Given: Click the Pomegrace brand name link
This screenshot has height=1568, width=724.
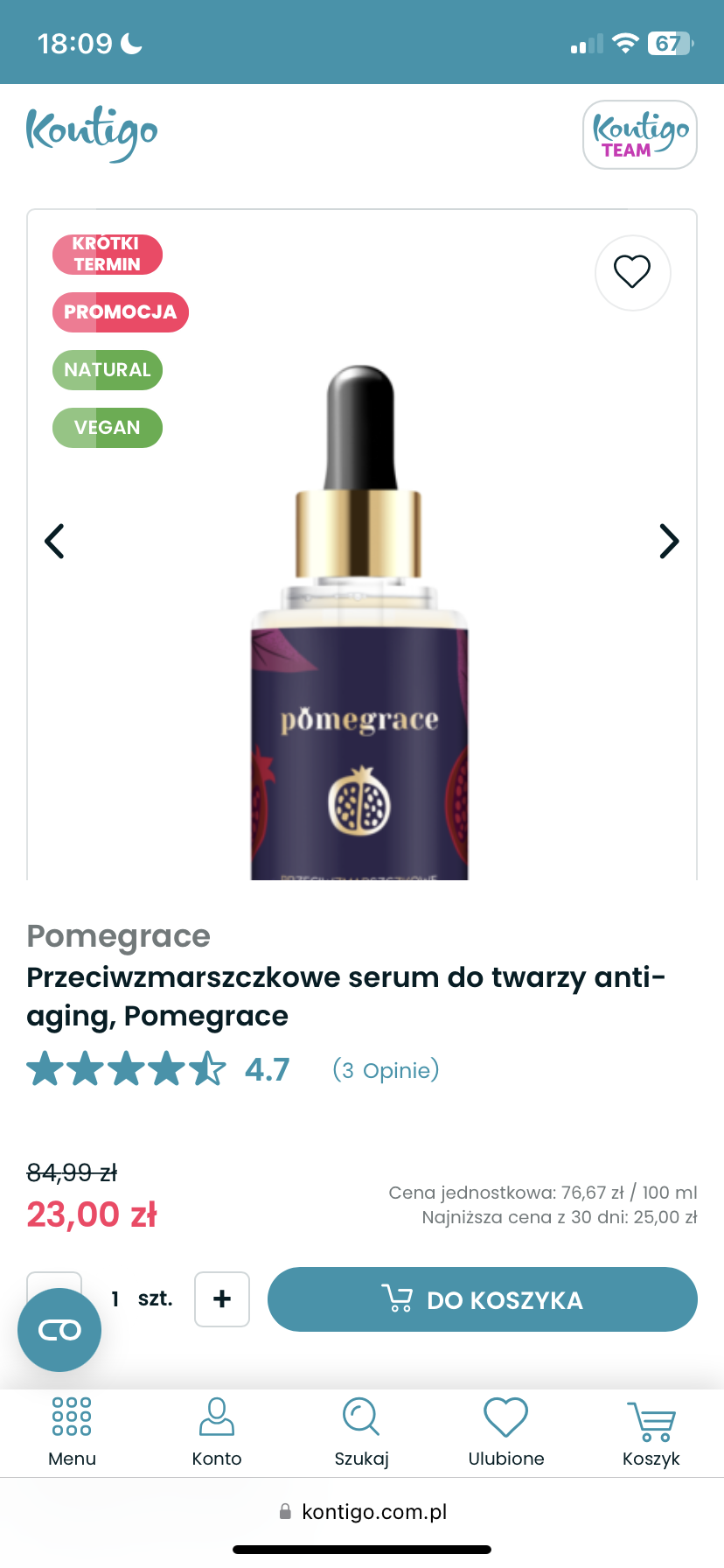Looking at the screenshot, I should pyautogui.click(x=119, y=936).
